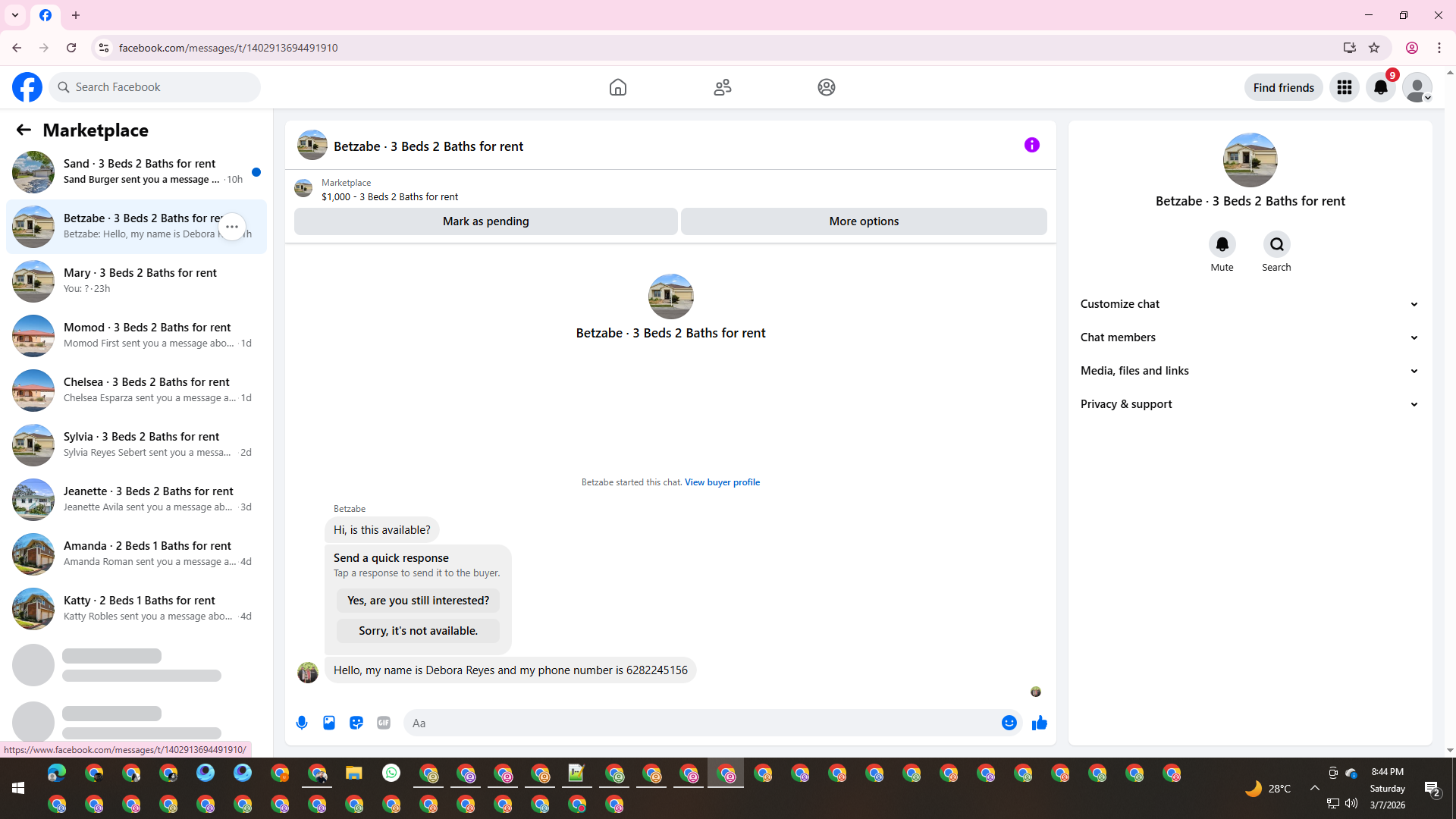Open the Windows Start button
The height and width of the screenshot is (819, 1456).
(18, 789)
